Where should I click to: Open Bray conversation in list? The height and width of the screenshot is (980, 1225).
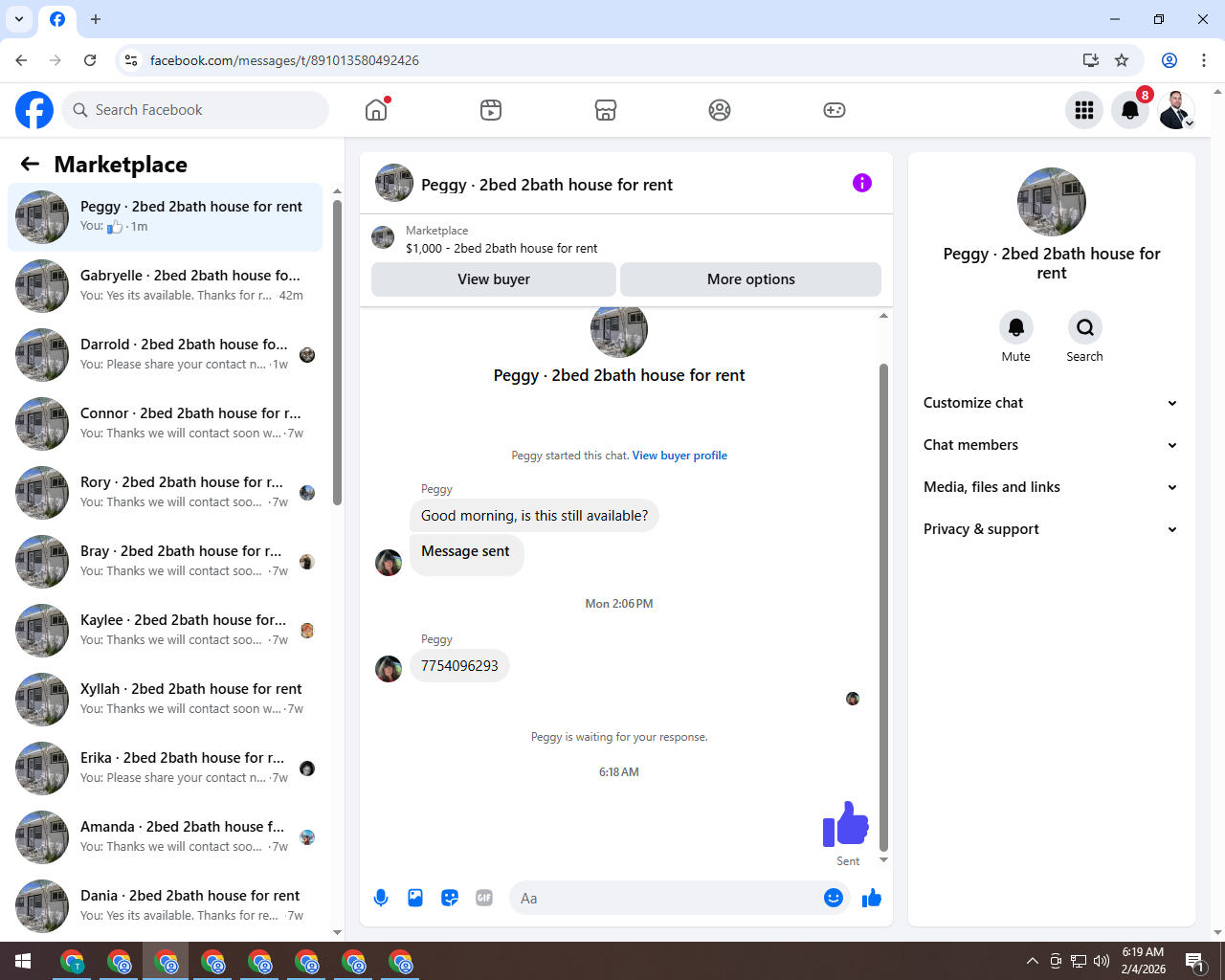166,562
